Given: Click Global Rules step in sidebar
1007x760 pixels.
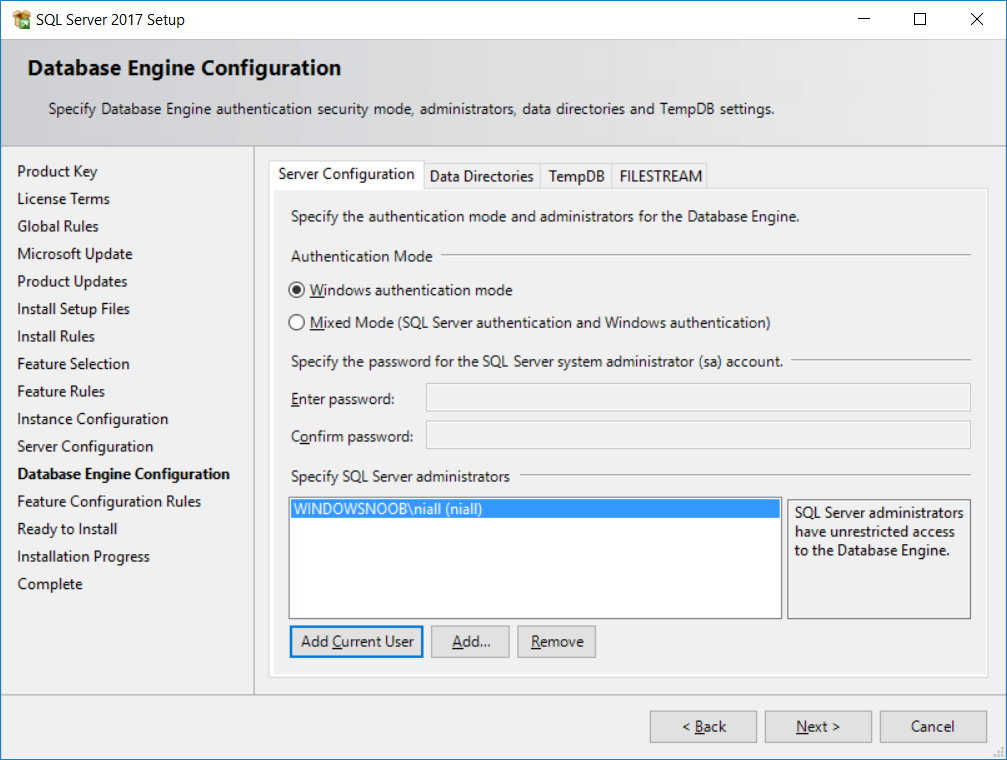Looking at the screenshot, I should pos(58,227).
